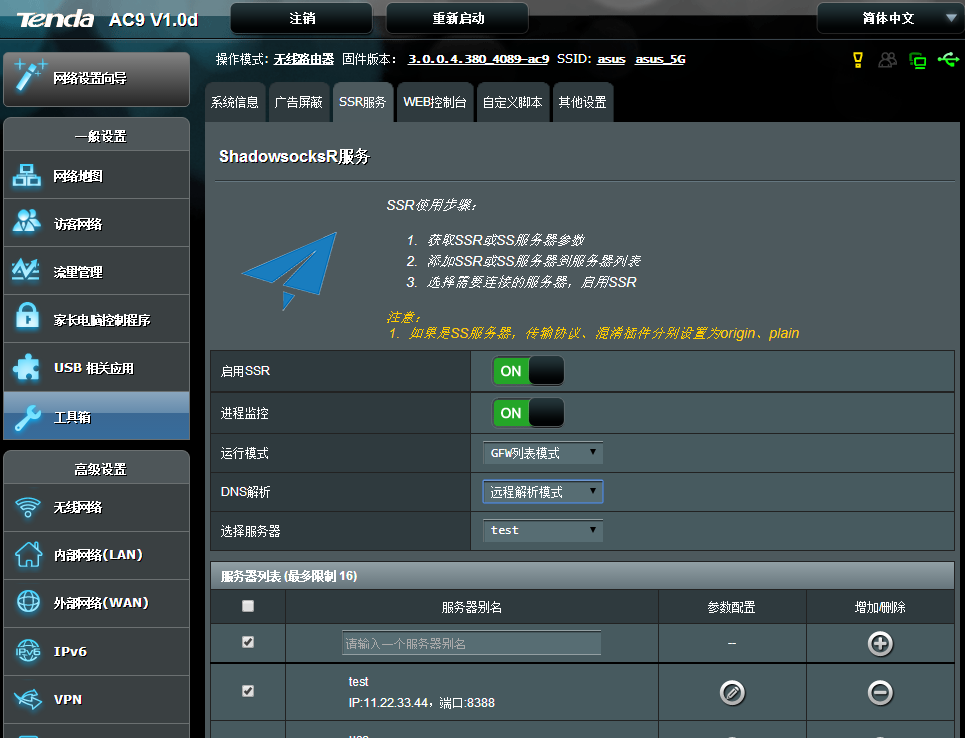Click the test server IP:11.22.33.44 entry
Viewport: 965px width, 738px height.
pos(422,692)
